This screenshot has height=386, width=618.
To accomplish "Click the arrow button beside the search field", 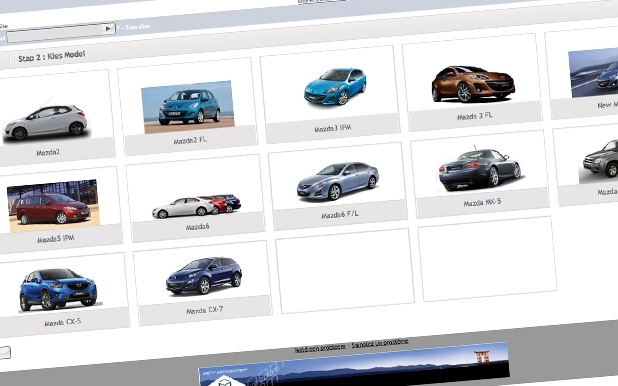I will click(108, 29).
